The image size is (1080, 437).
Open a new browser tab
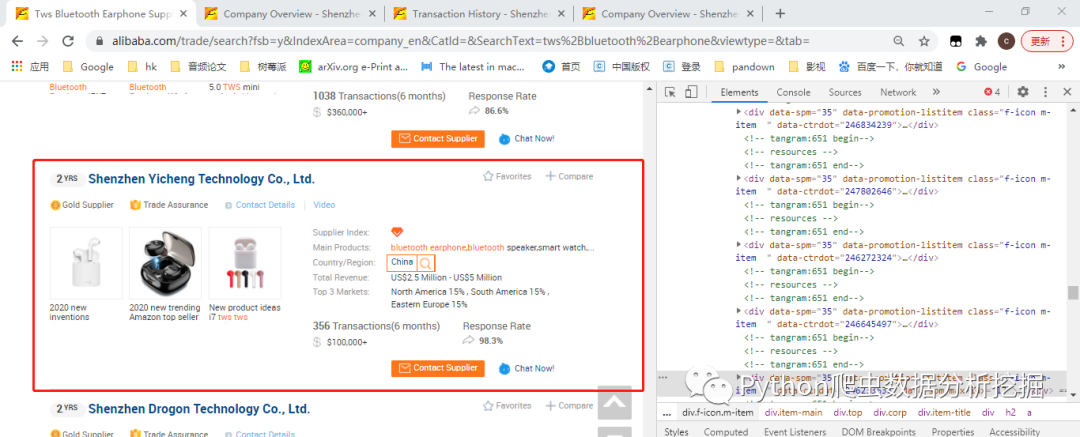[x=780, y=13]
